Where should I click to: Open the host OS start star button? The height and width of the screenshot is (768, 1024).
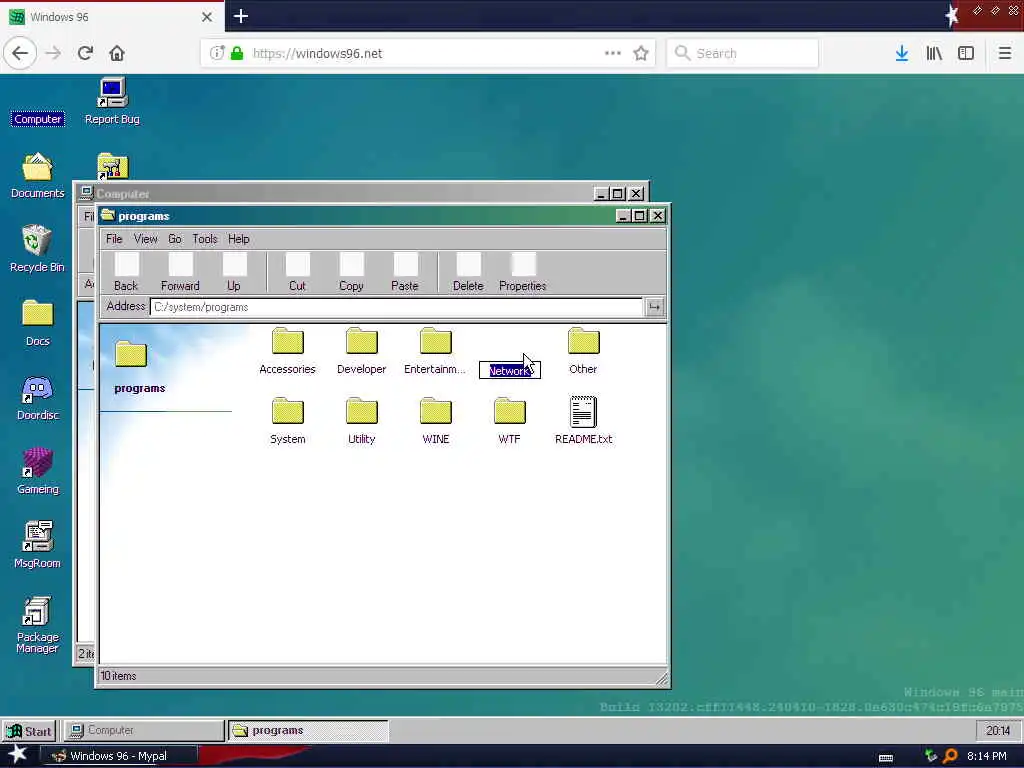pos(18,755)
